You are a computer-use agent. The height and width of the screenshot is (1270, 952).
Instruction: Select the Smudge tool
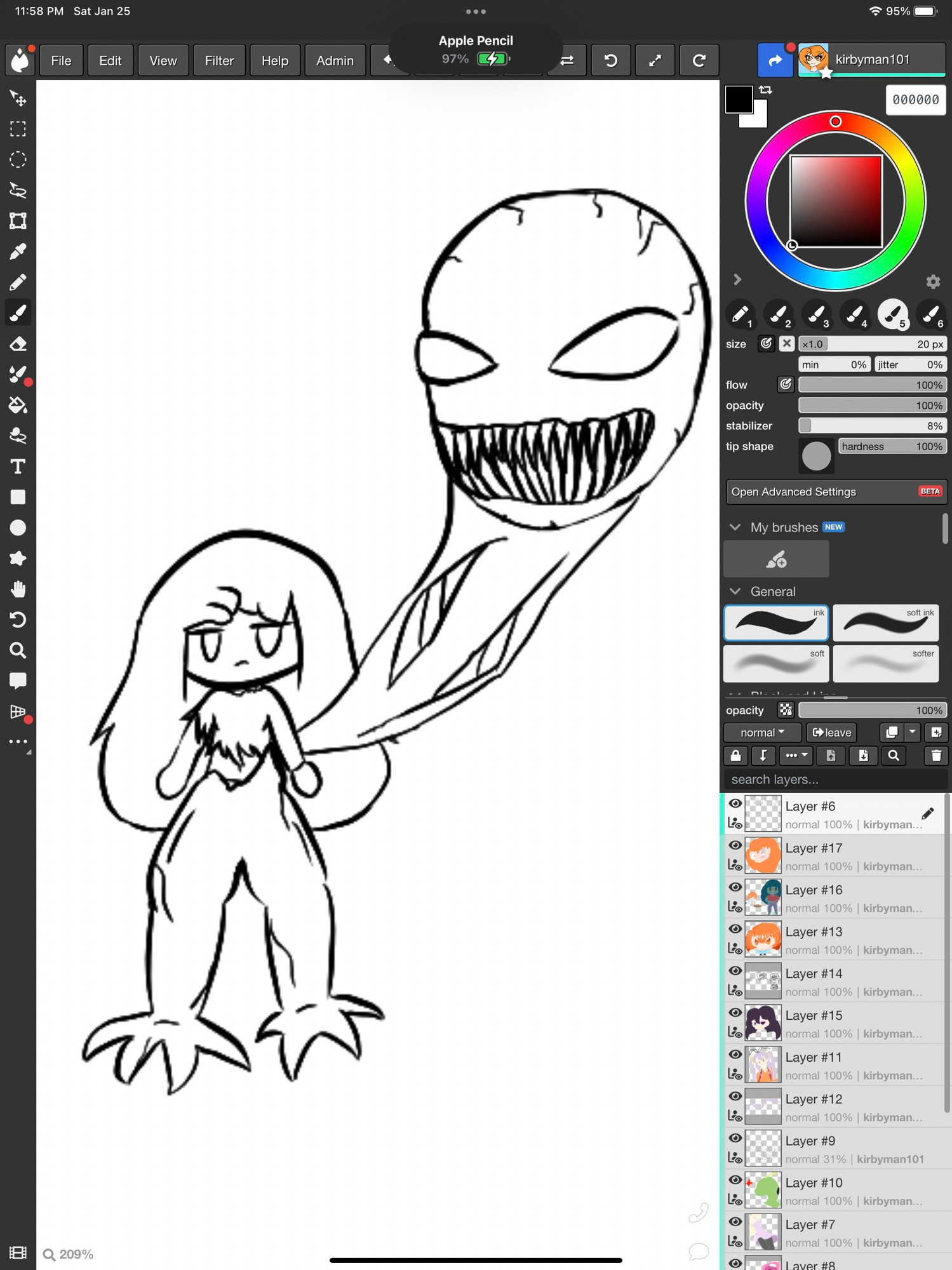coord(18,436)
